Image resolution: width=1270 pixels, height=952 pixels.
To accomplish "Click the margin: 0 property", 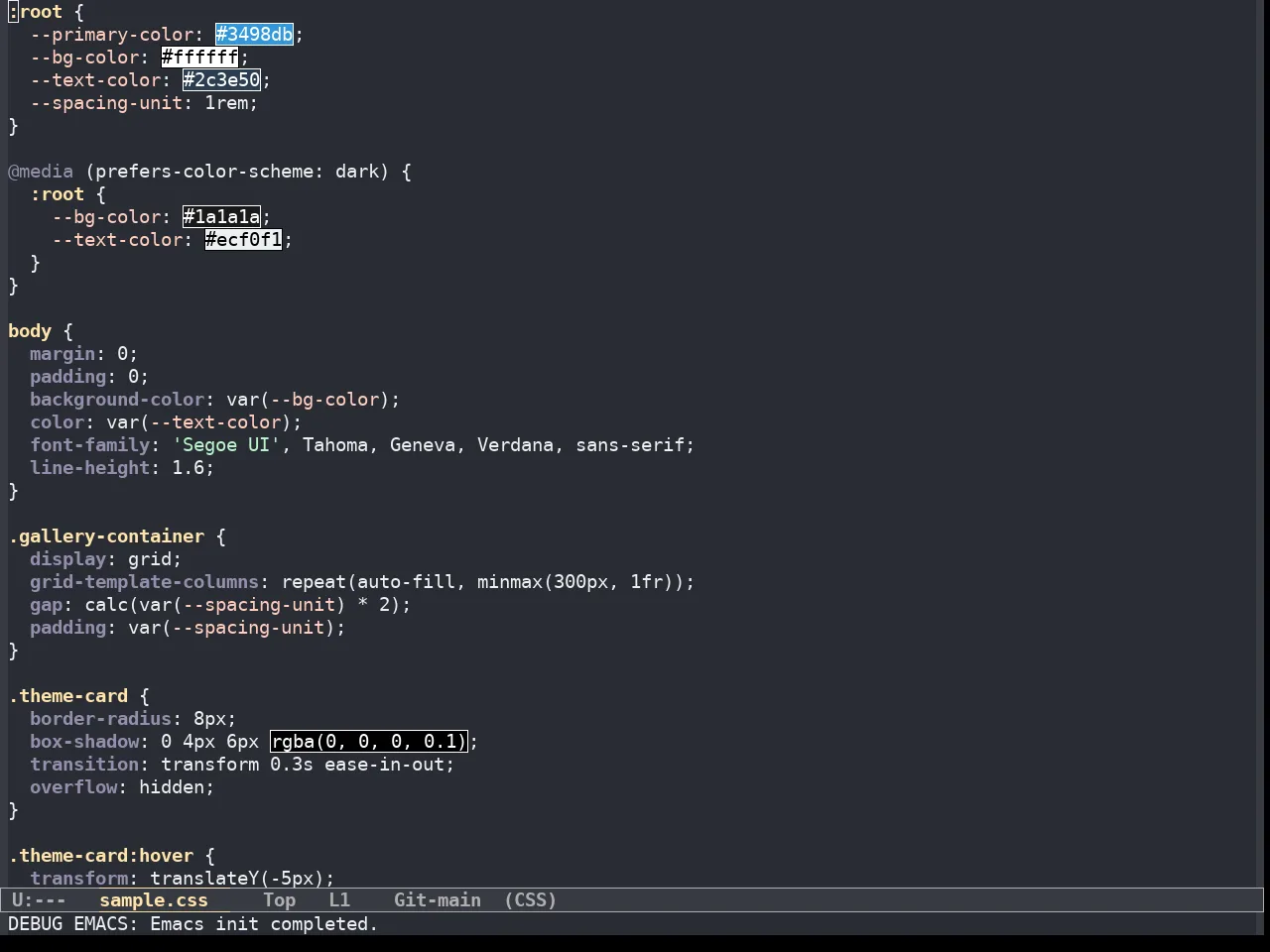I will (x=84, y=354).
